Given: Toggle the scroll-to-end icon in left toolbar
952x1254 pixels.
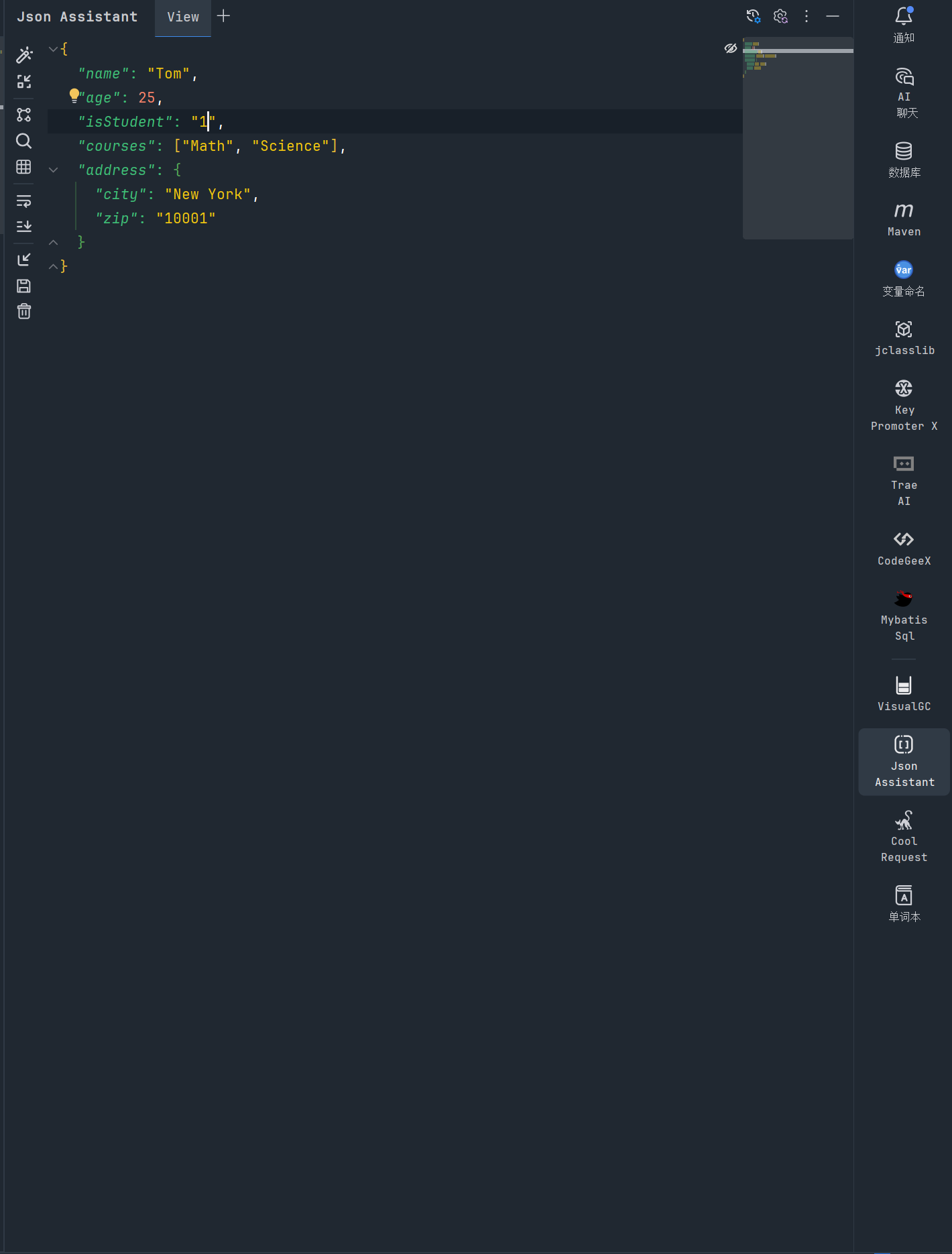Looking at the screenshot, I should 24,227.
